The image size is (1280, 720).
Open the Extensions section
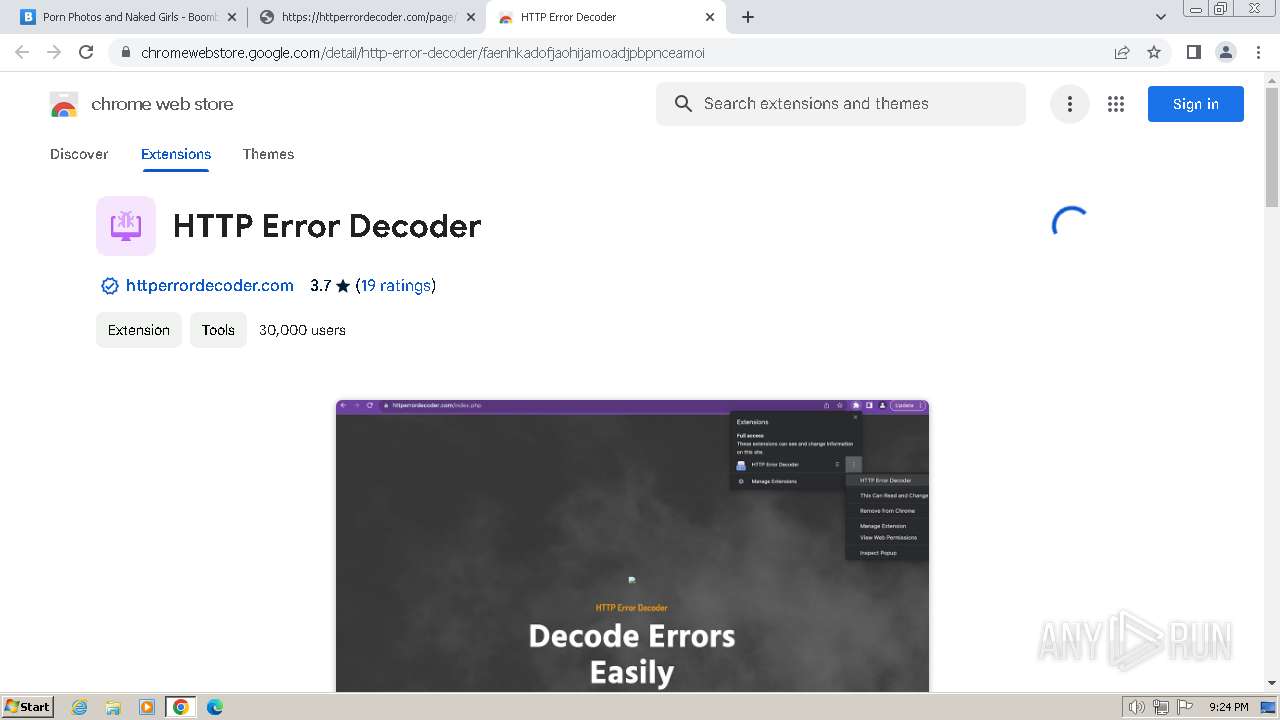point(176,154)
